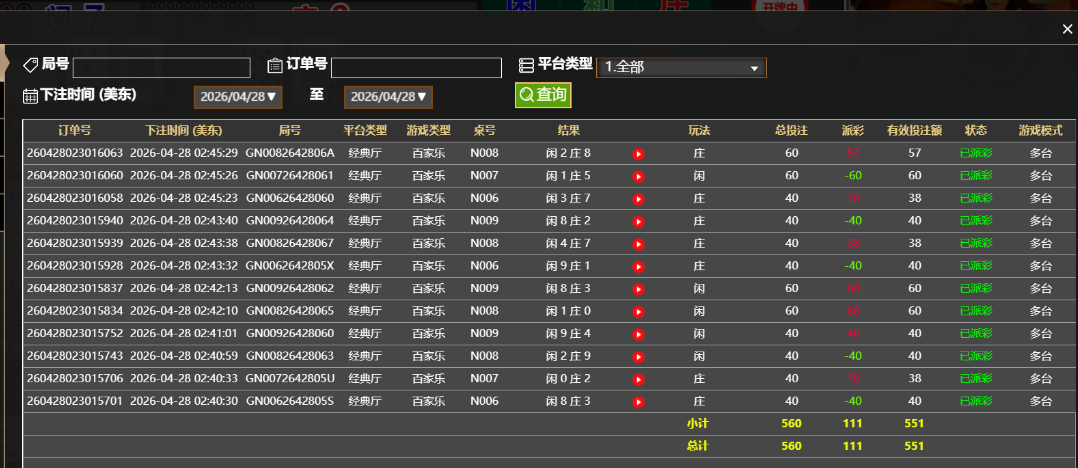Focus the 订单号 input field
The width and height of the screenshot is (1078, 468).
(x=416, y=68)
